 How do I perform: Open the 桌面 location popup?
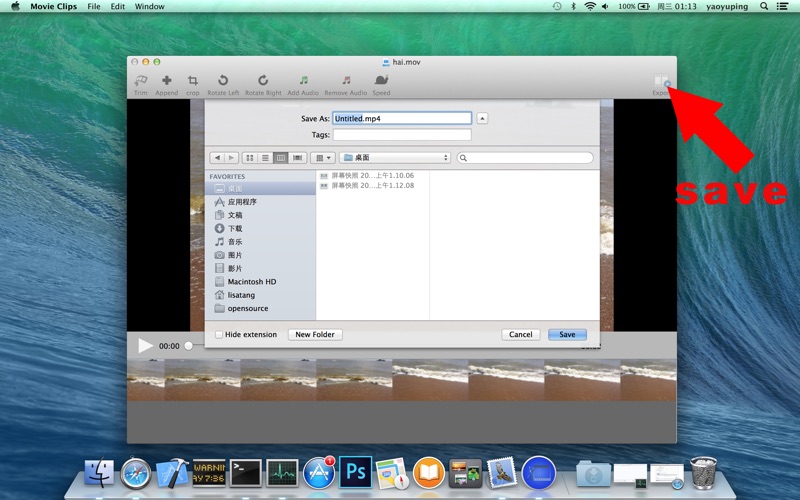pyautogui.click(x=395, y=158)
